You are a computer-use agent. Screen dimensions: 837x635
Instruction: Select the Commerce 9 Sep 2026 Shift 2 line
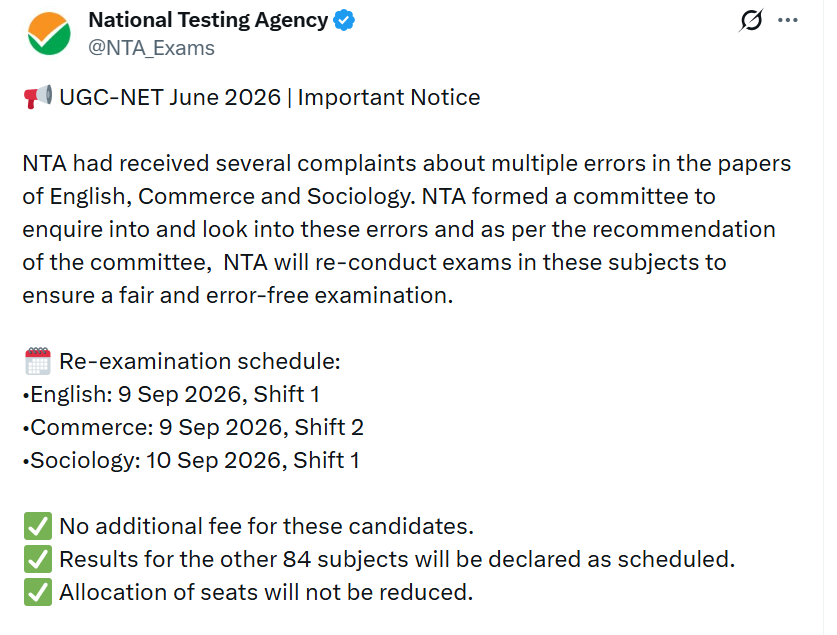[193, 428]
